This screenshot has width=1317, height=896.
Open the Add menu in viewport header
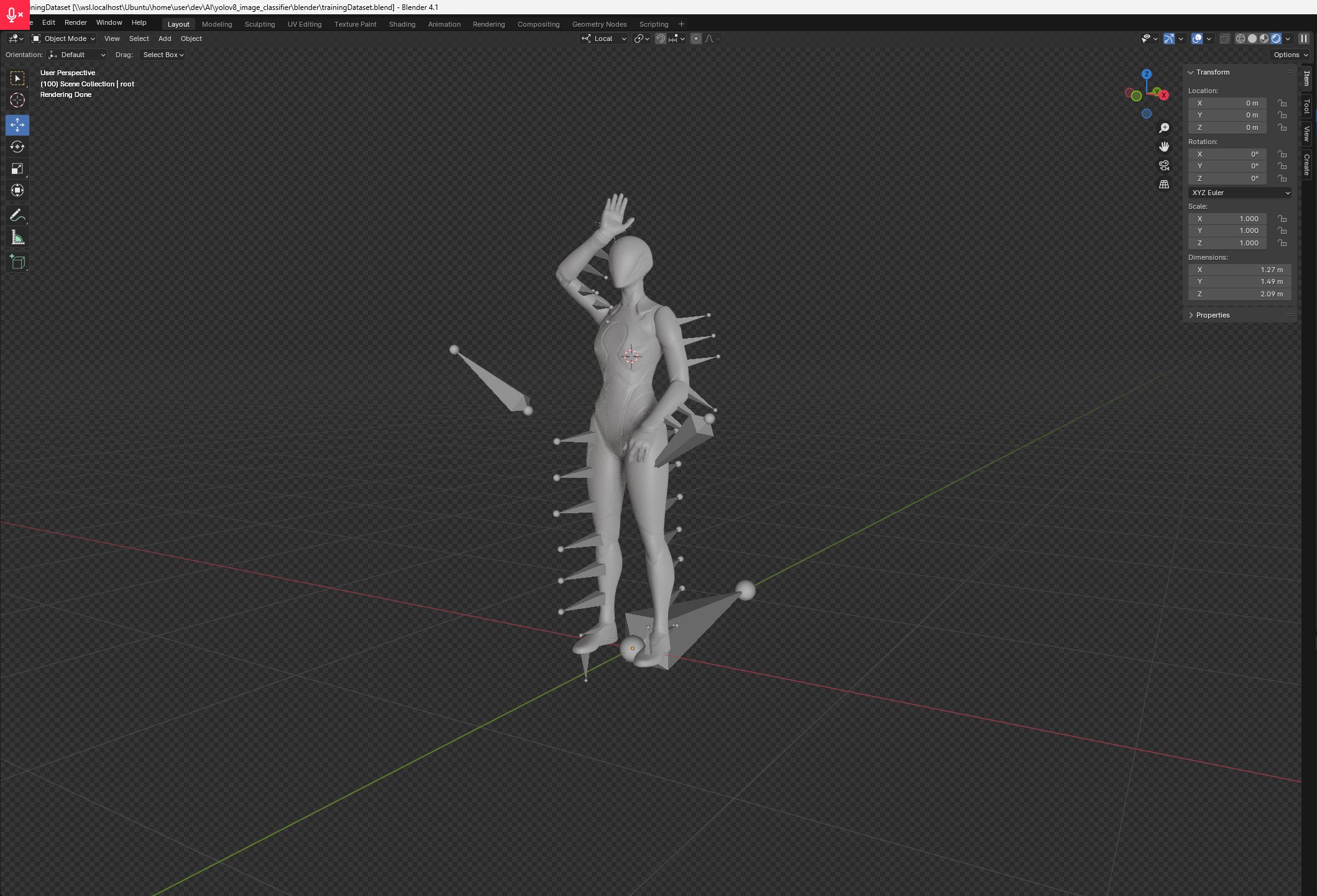coord(165,39)
